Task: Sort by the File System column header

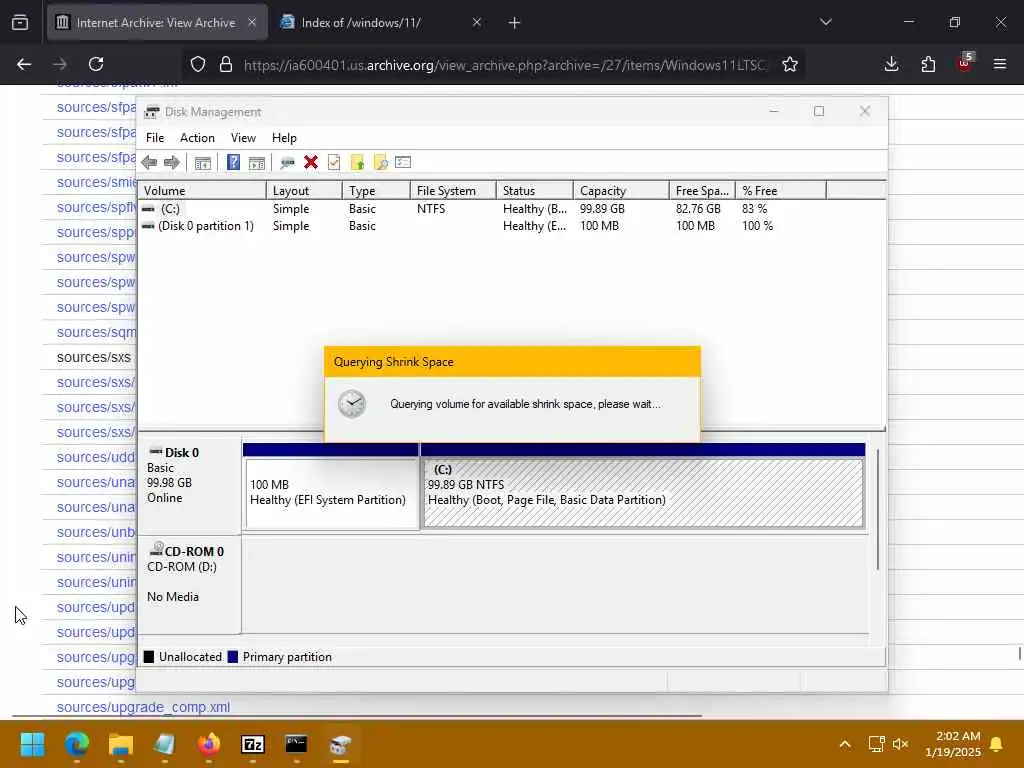Action: (x=453, y=191)
